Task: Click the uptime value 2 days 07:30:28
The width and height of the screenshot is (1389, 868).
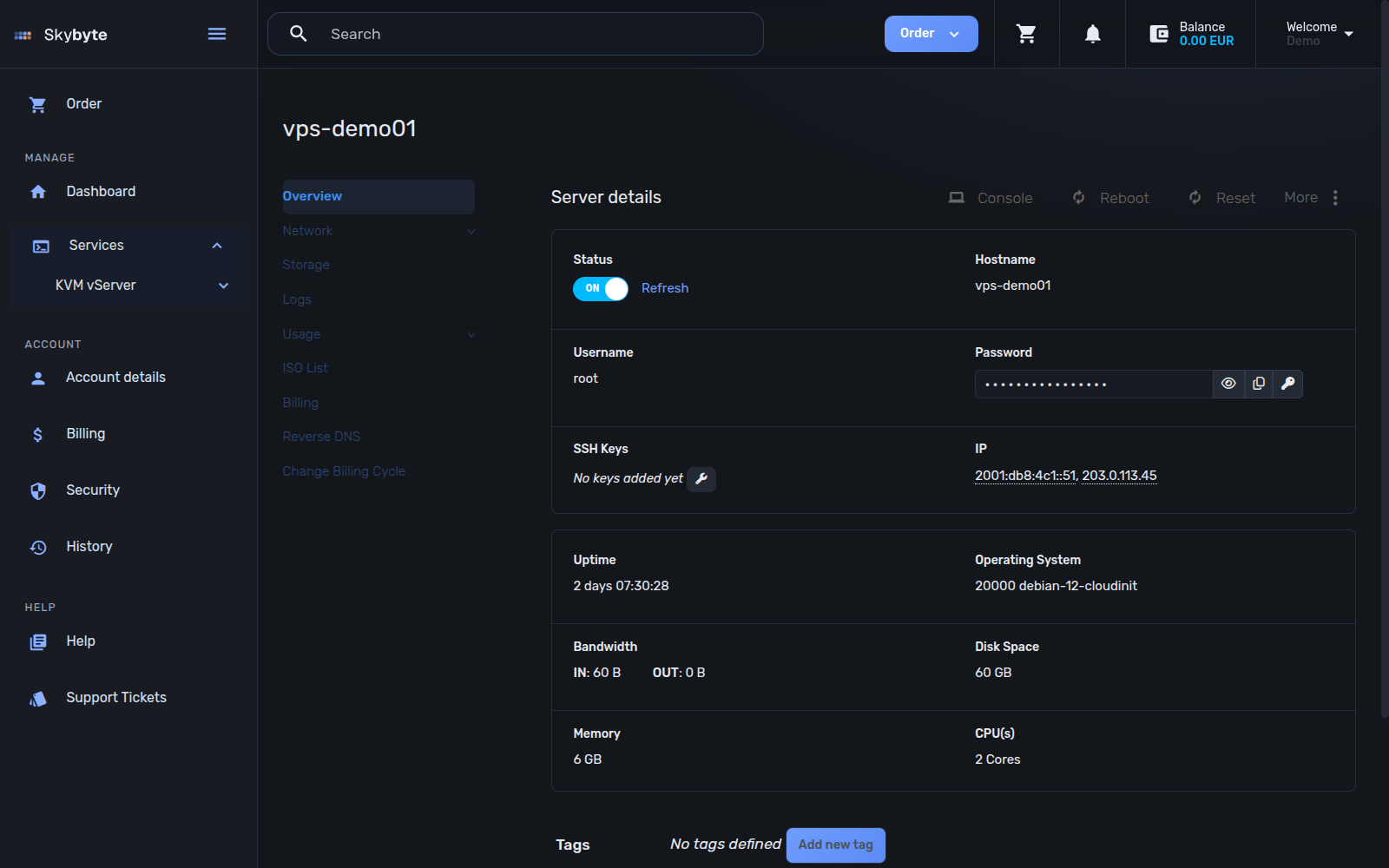Action: 621,586
